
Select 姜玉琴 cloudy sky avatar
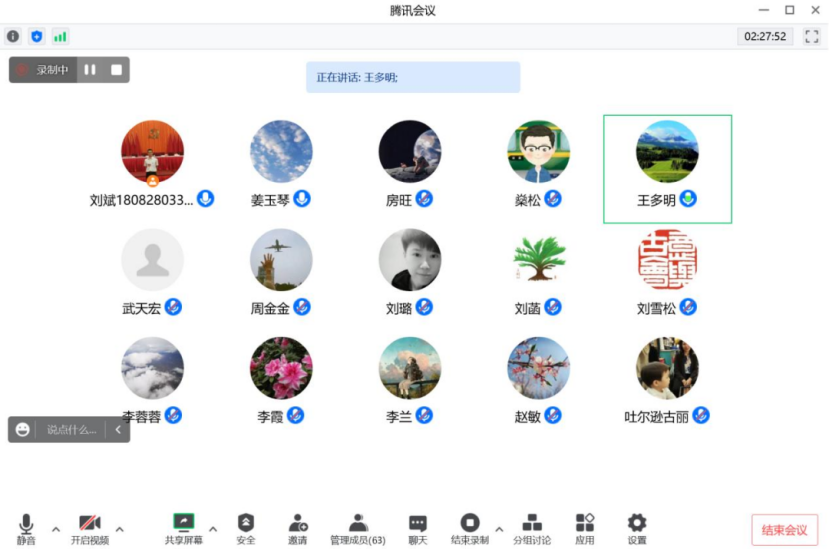pyautogui.click(x=281, y=151)
